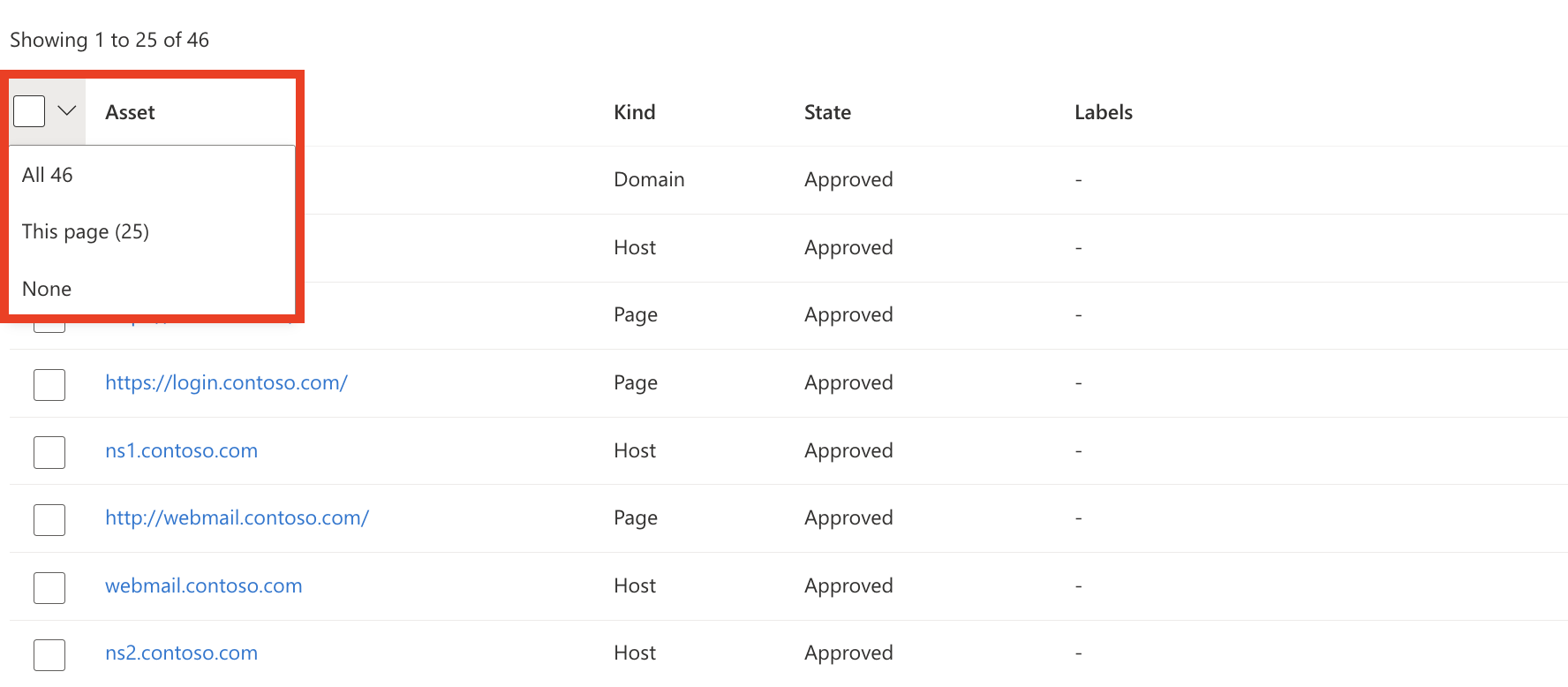Click the Labels column header
Screen dimensions: 1568x687
tap(1104, 112)
